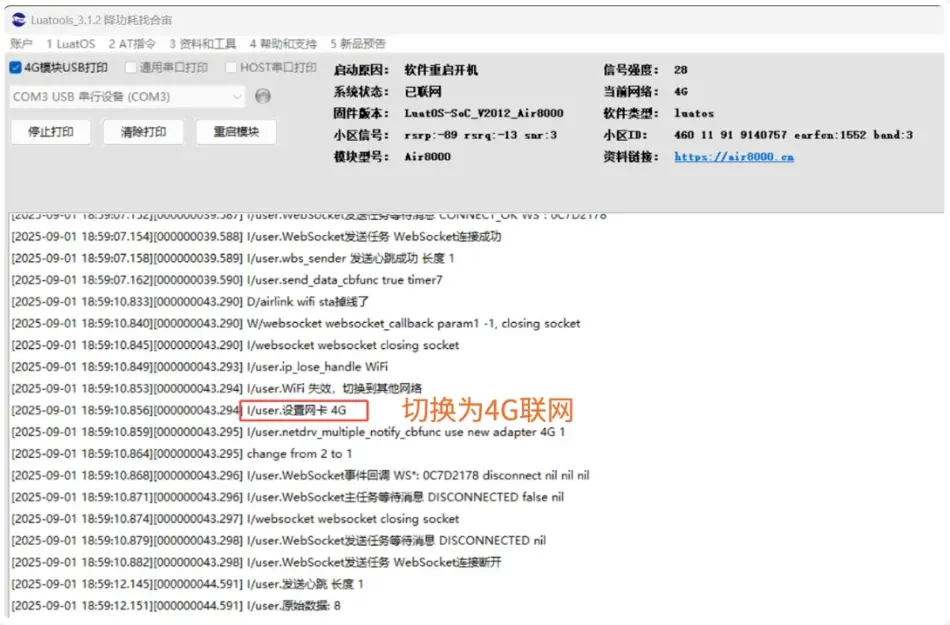Click the log line WiFi 失效, 切换到其他网络

coord(216,388)
